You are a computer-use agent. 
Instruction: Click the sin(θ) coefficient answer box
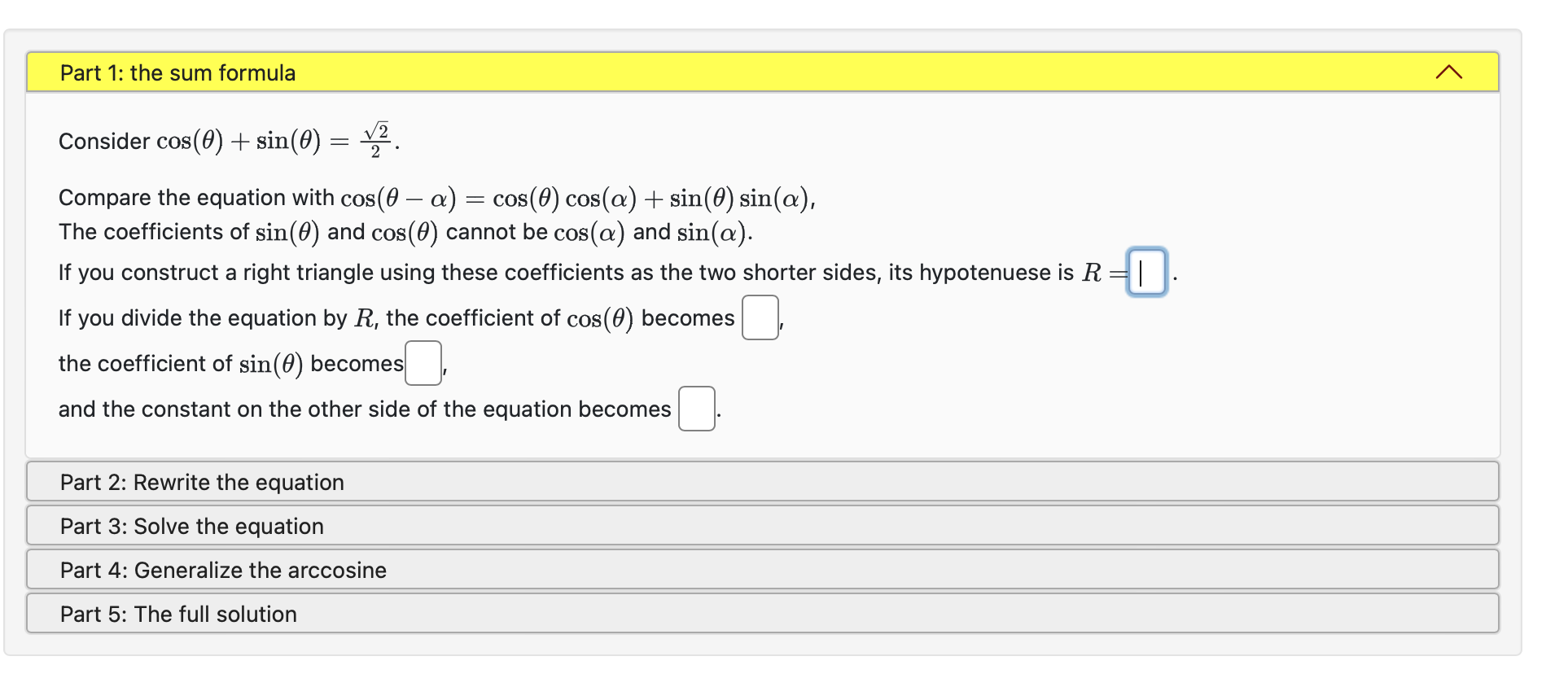(423, 365)
